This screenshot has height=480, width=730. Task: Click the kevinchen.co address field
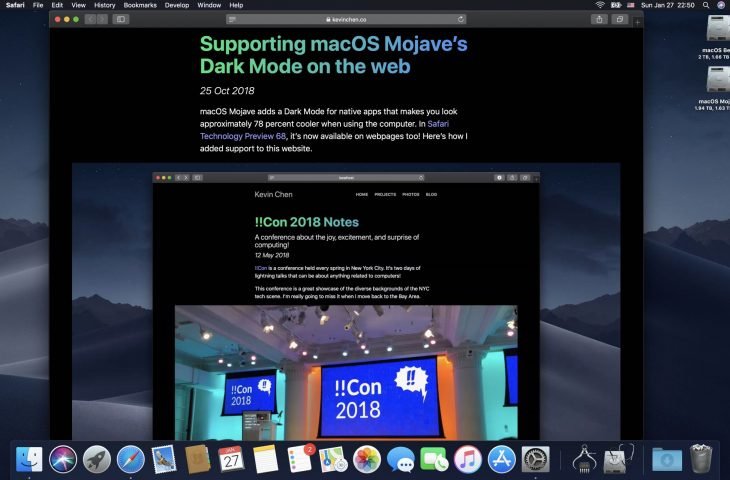point(346,19)
